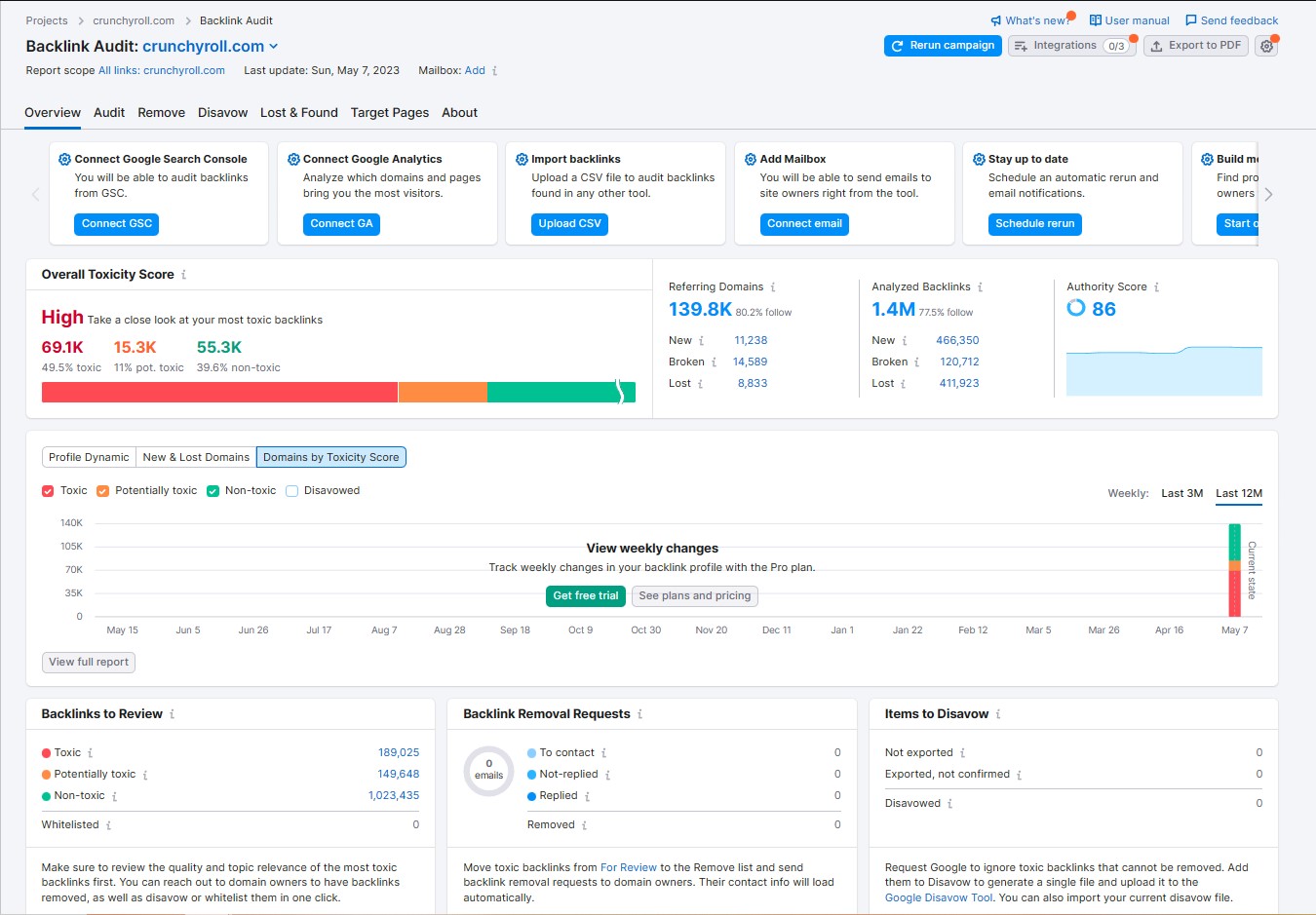
Task: Click the info icon next to Authority Score
Action: coord(1156,287)
